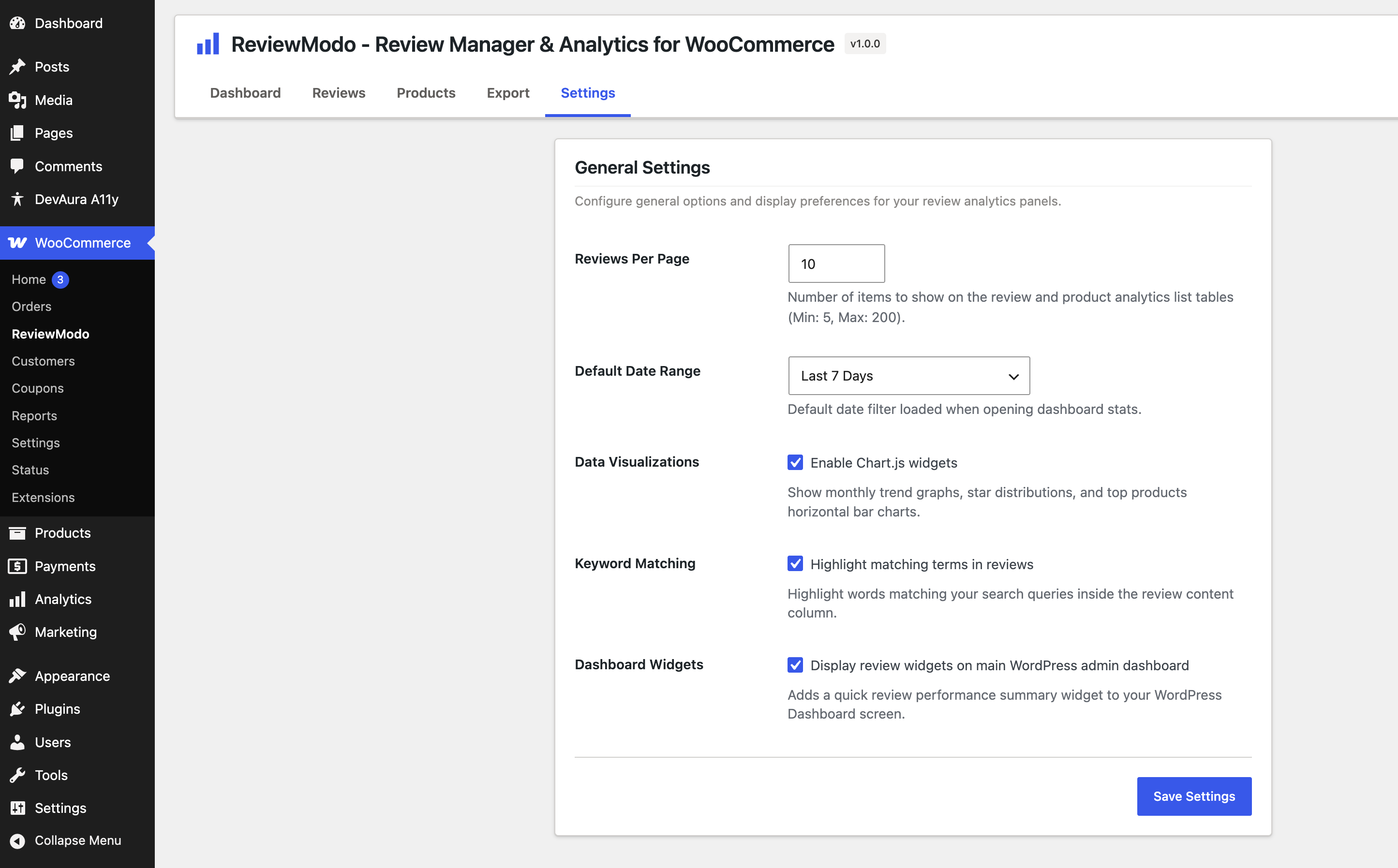Click the Enable Chart.js widgets label text
The height and width of the screenshot is (868, 1398).
884,463
